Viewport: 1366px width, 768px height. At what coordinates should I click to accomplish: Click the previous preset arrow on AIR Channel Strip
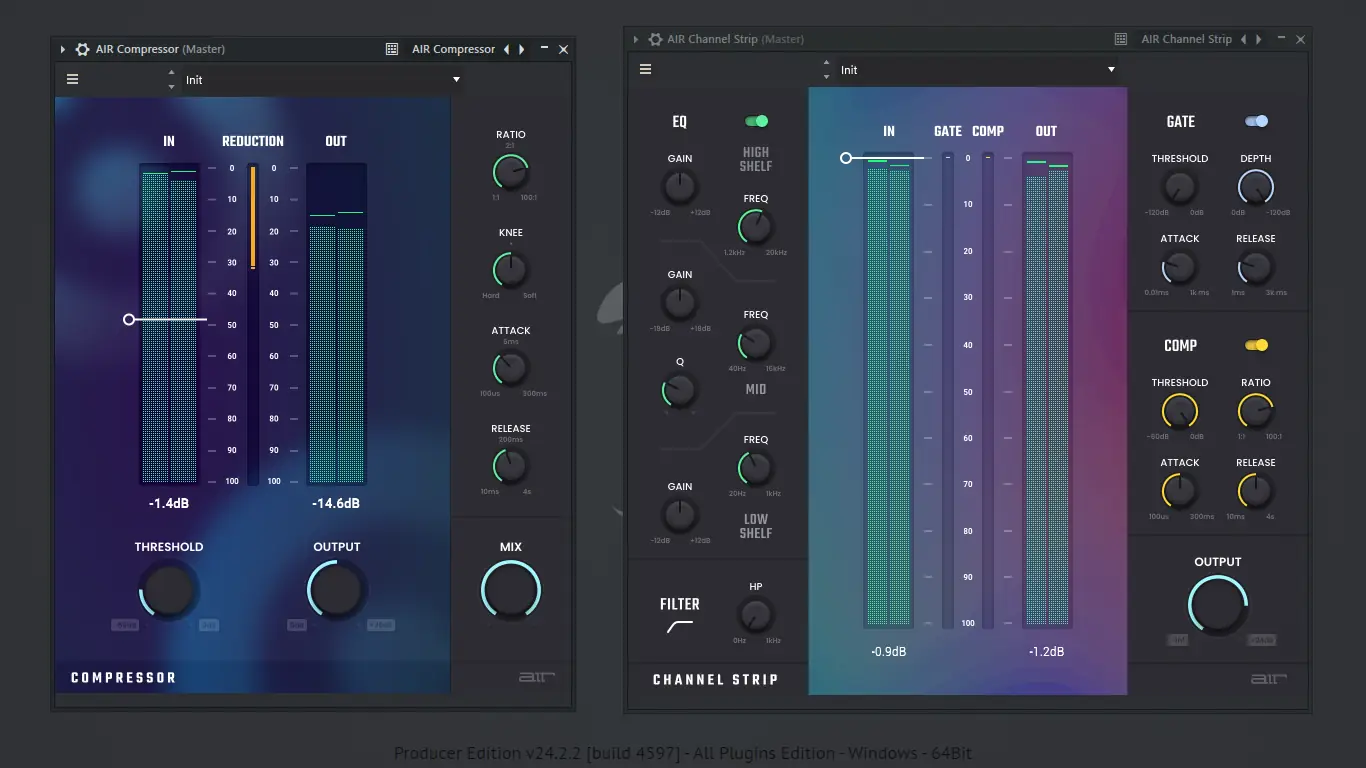pos(1243,39)
